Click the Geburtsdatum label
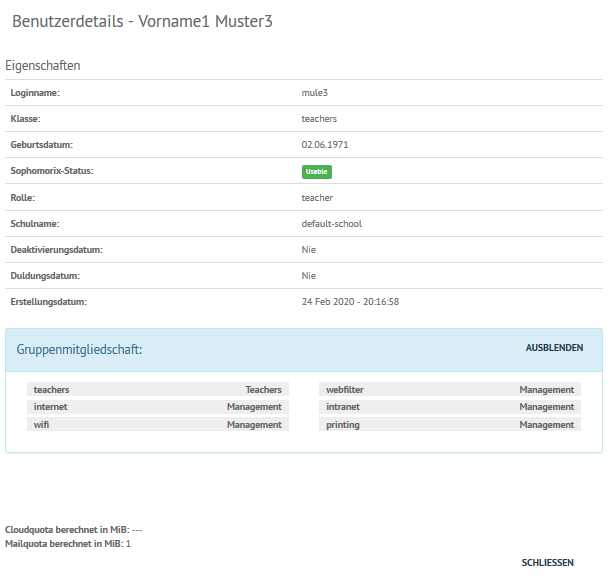The height and width of the screenshot is (581, 610). coord(42,145)
